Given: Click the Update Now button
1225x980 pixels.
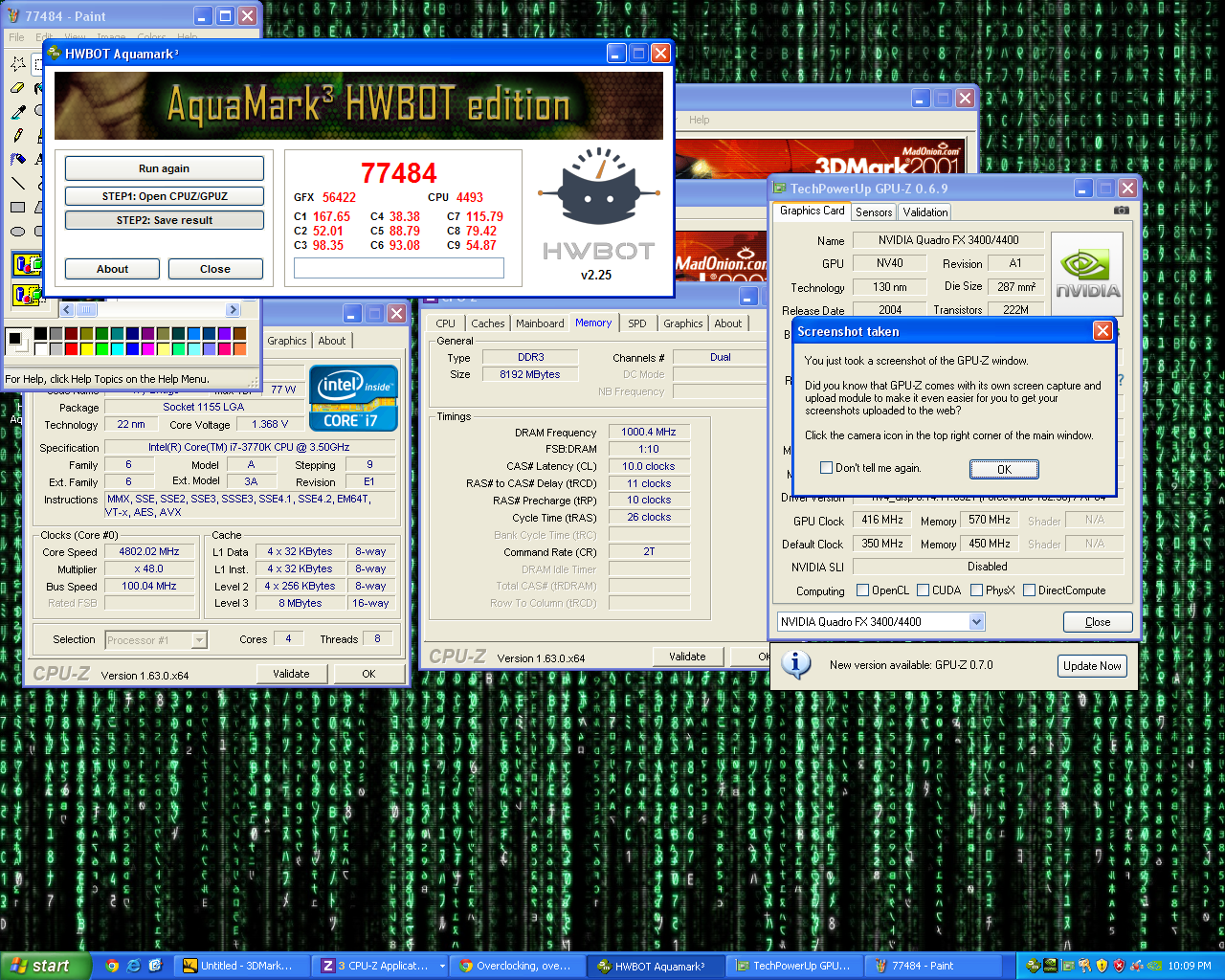Looking at the screenshot, I should 1092,666.
